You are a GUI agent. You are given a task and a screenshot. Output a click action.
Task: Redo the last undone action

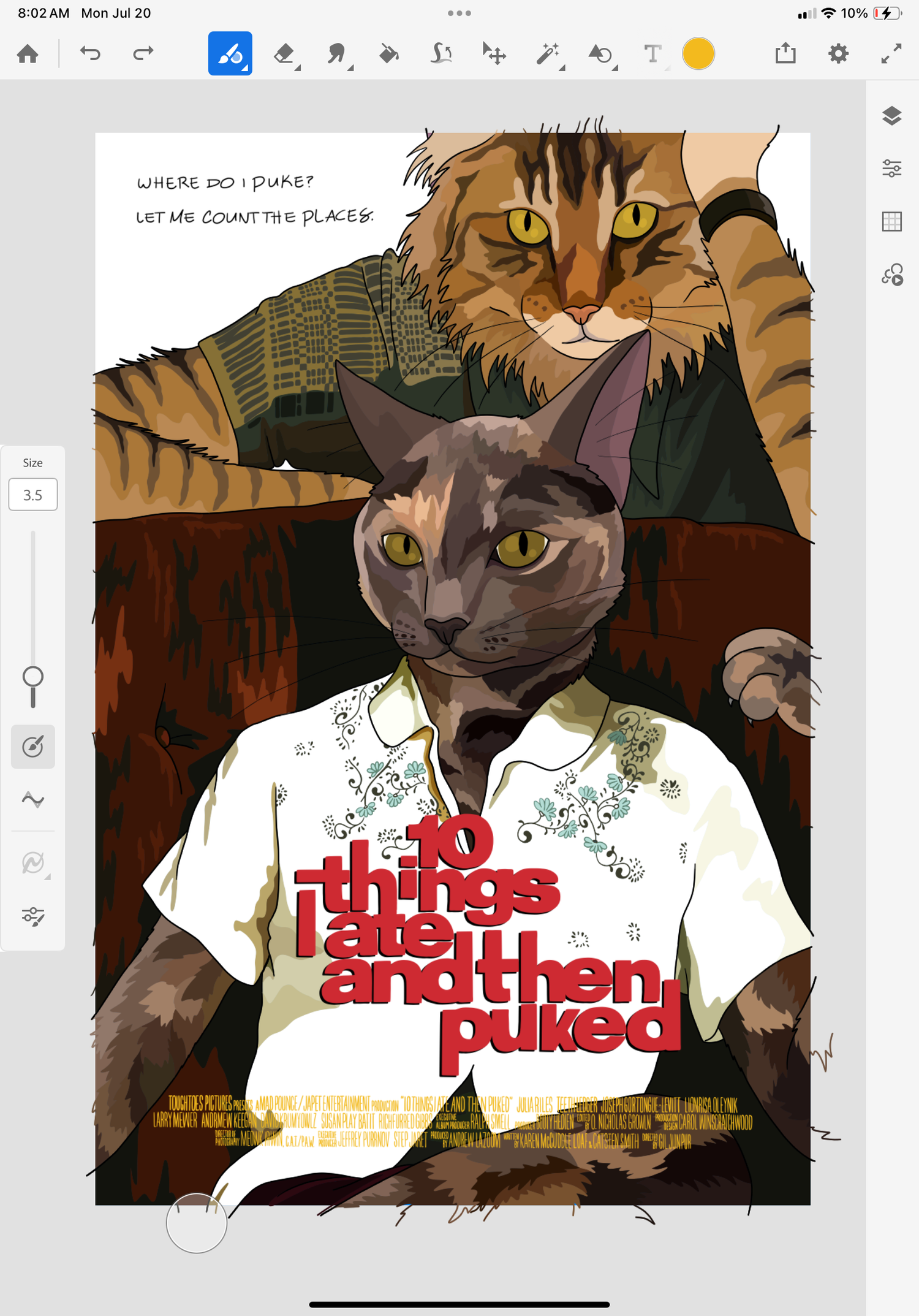pos(143,53)
